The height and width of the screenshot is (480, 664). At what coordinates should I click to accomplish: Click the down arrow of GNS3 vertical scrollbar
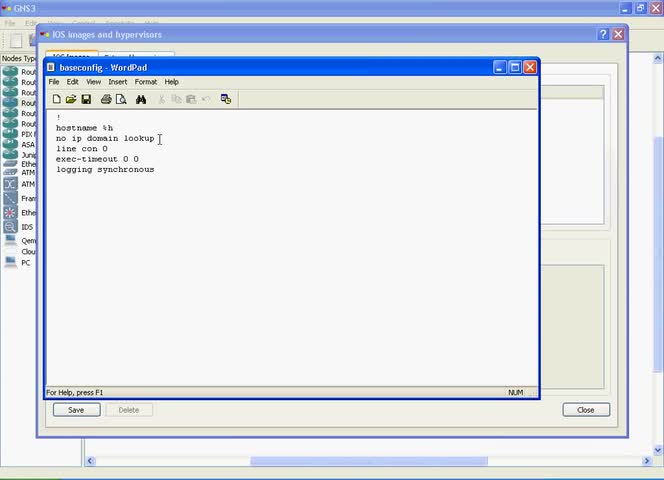658,449
